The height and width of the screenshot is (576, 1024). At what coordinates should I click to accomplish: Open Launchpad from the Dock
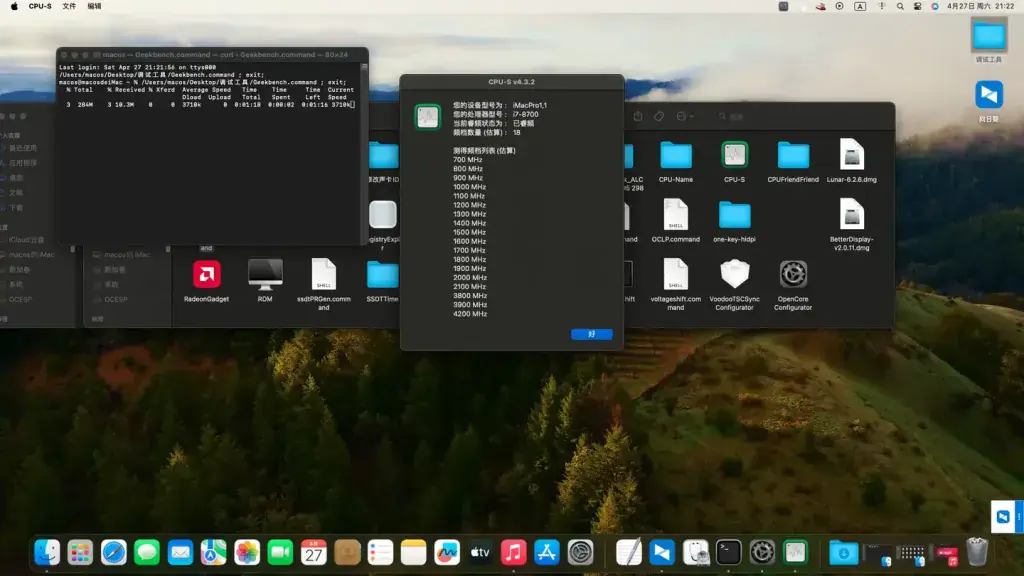click(x=80, y=552)
